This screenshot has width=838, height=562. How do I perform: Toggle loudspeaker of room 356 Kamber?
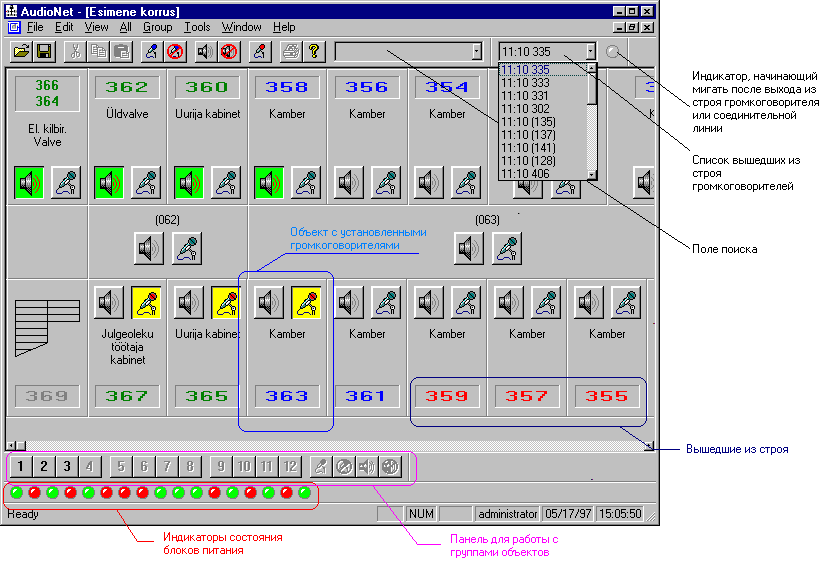pos(349,183)
